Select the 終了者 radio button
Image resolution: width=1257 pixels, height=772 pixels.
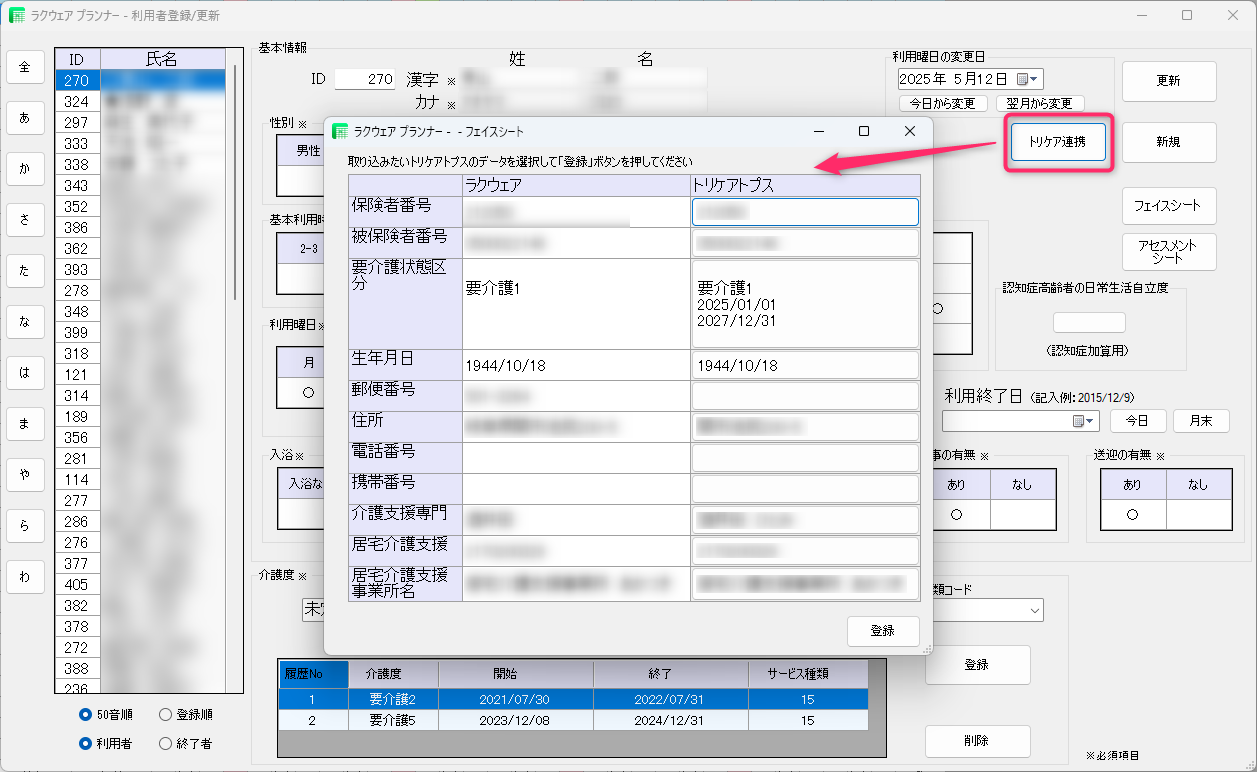tap(166, 743)
